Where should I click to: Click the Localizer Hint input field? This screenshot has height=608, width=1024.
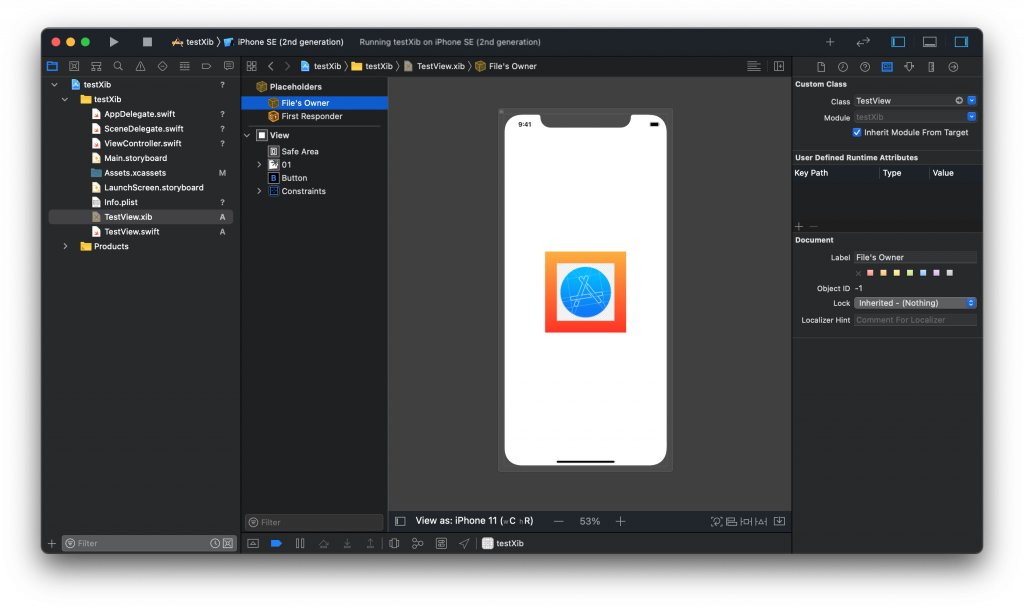pos(914,320)
